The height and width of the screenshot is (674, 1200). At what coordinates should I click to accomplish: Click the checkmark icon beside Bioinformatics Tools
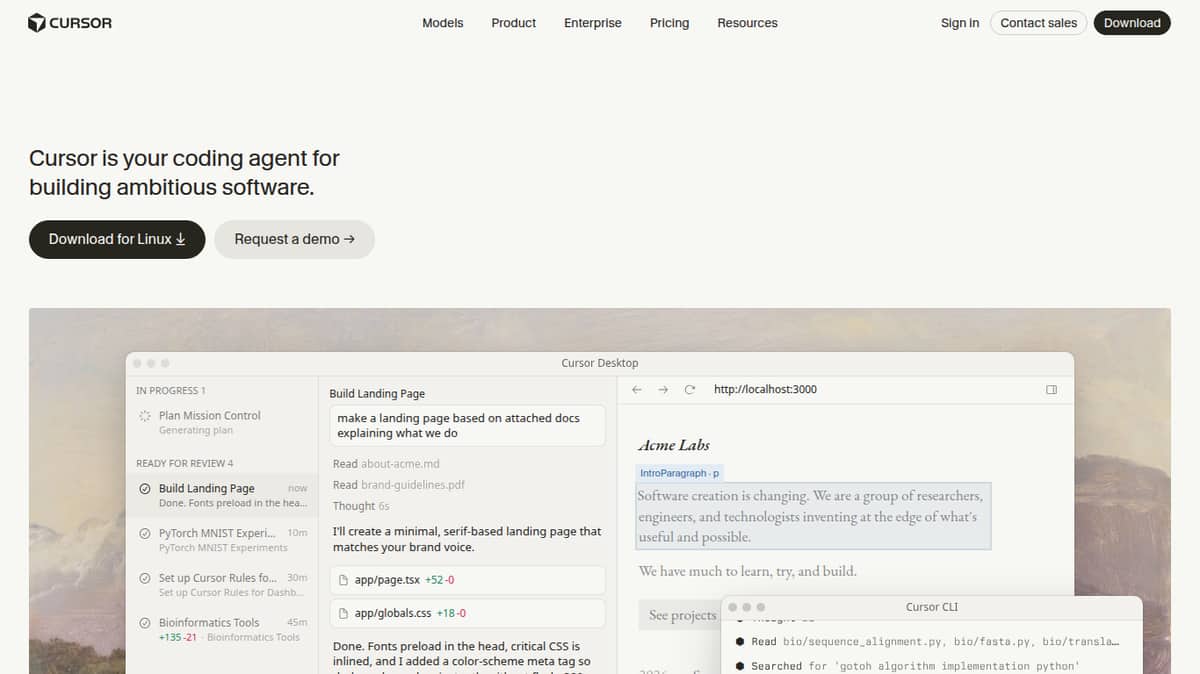pyautogui.click(x=145, y=622)
